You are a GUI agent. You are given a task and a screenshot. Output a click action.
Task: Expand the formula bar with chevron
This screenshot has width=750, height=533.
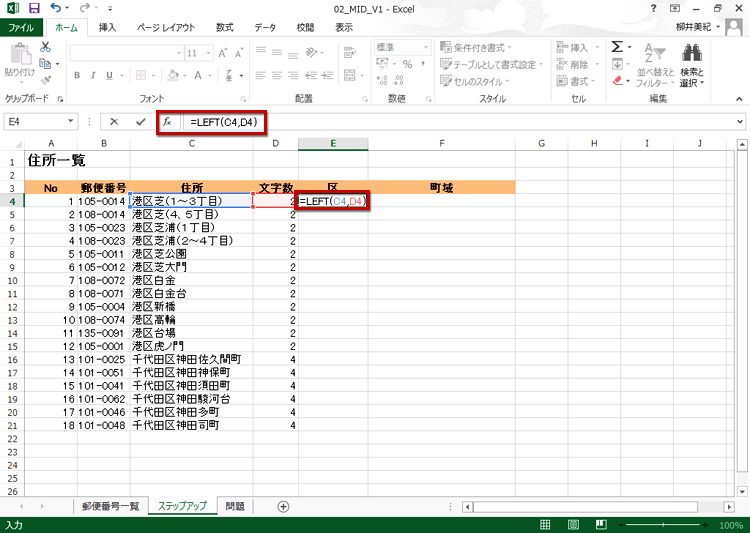pyautogui.click(x=740, y=122)
